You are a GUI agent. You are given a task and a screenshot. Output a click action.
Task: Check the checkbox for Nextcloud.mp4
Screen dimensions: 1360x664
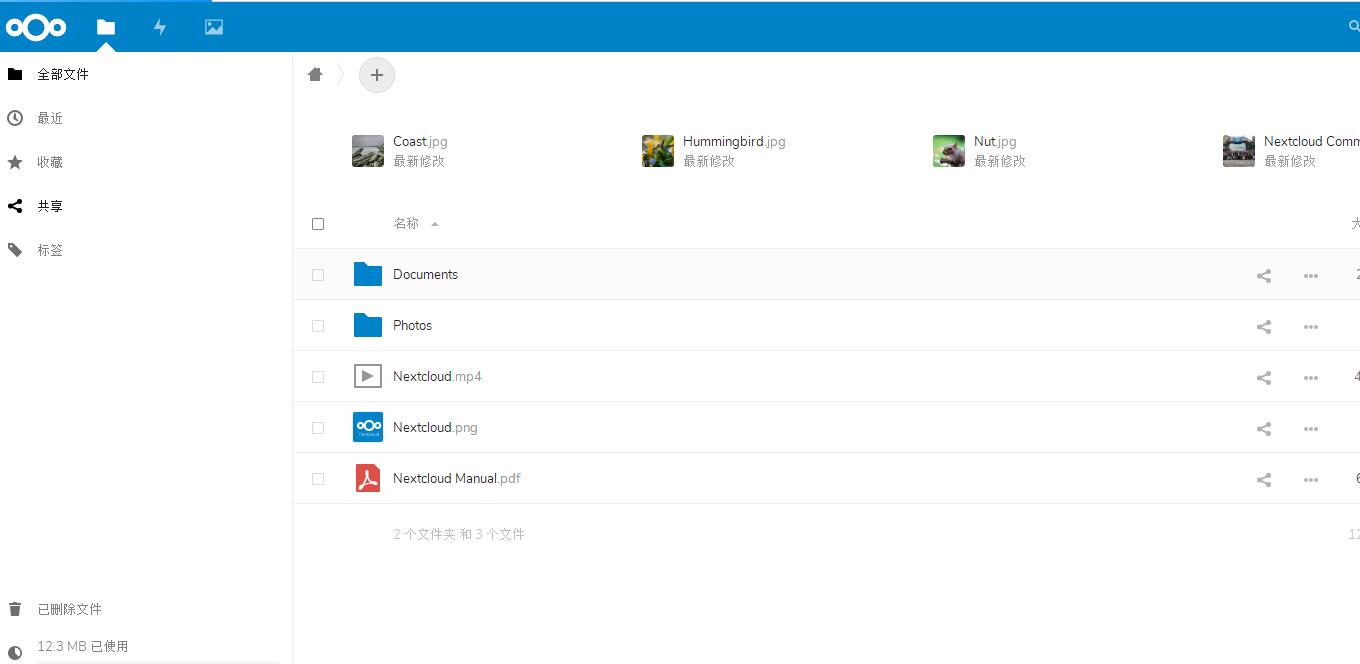318,376
